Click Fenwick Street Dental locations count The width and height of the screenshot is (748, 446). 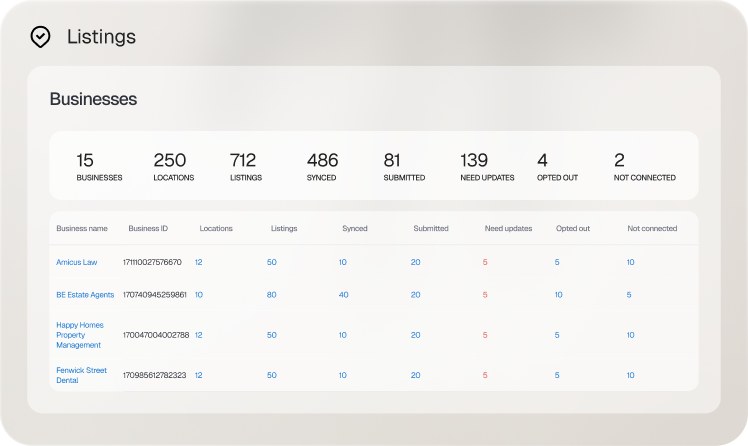[x=198, y=375]
